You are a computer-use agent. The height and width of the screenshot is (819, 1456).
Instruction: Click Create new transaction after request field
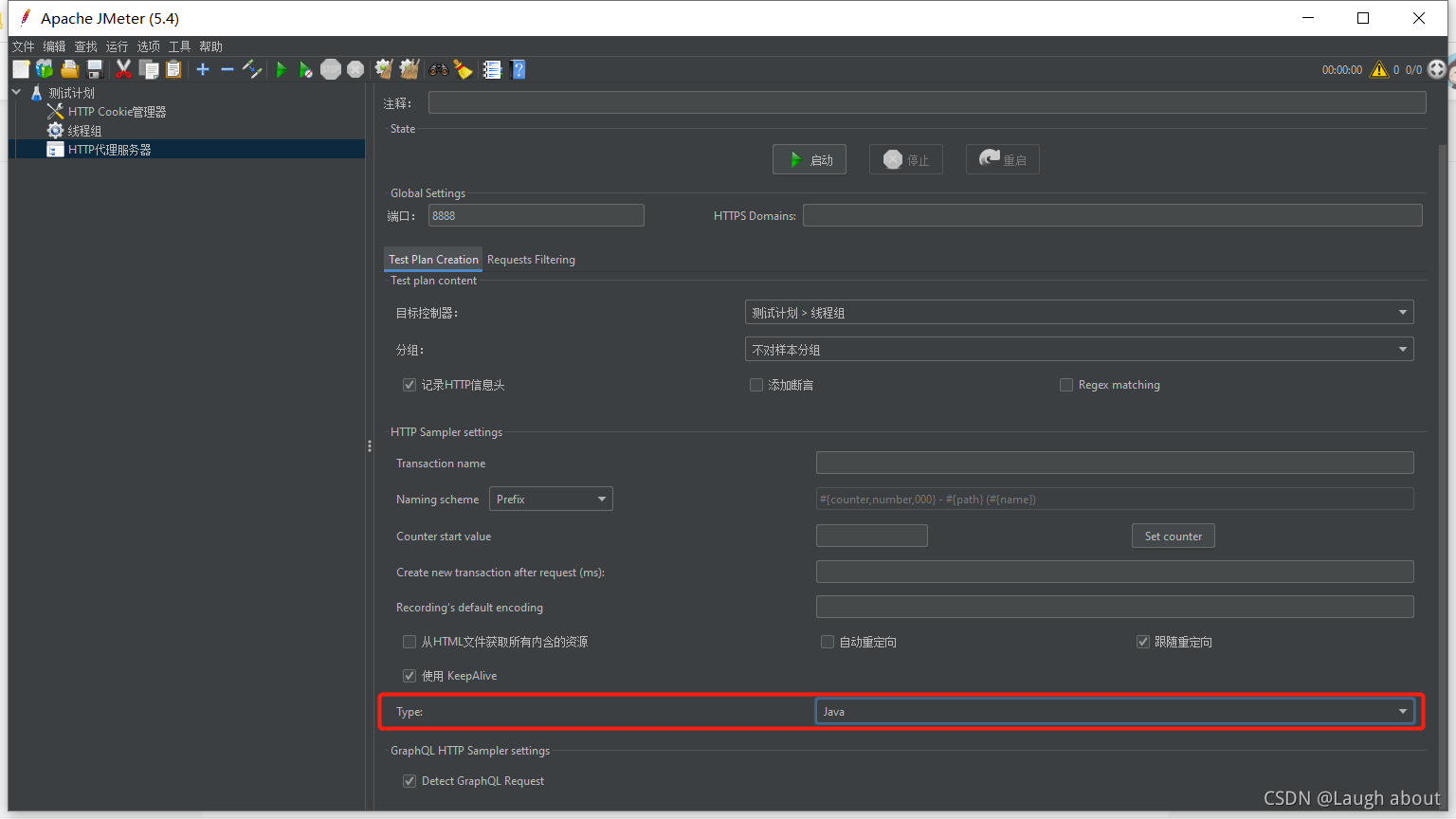coord(1115,572)
